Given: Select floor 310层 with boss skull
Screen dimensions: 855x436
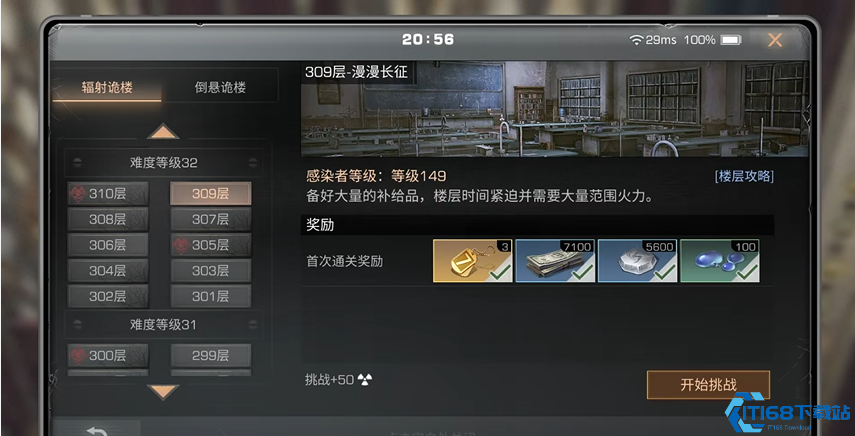Looking at the screenshot, I should click(x=108, y=193).
